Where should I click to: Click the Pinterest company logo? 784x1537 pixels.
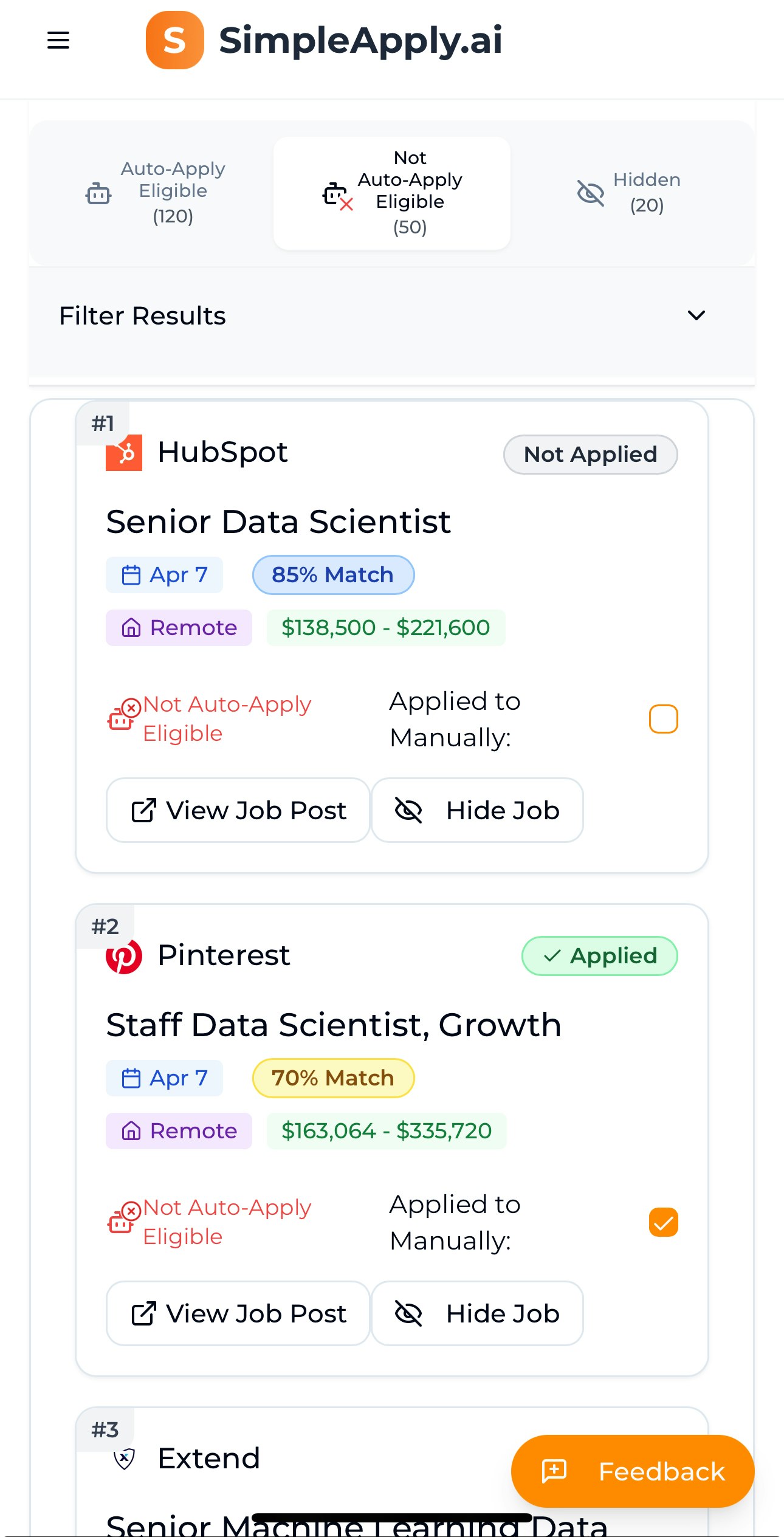pos(124,956)
